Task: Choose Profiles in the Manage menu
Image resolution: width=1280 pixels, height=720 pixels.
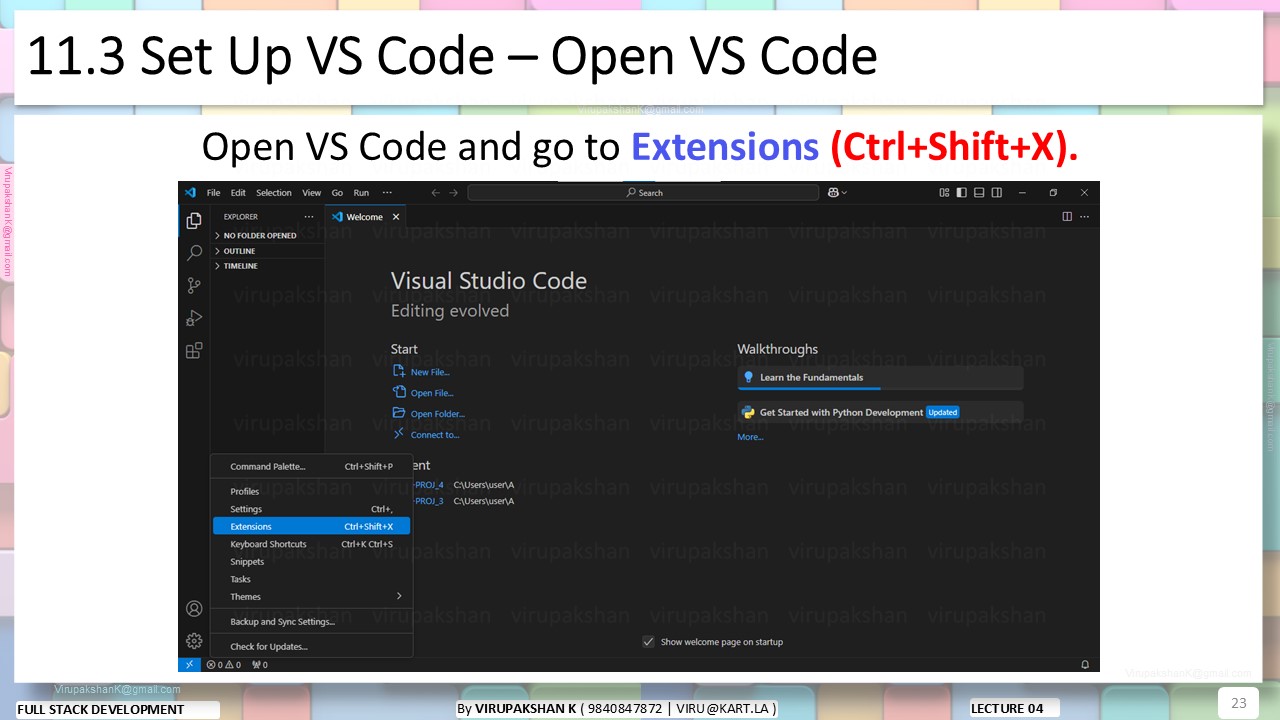Action: pos(312,491)
